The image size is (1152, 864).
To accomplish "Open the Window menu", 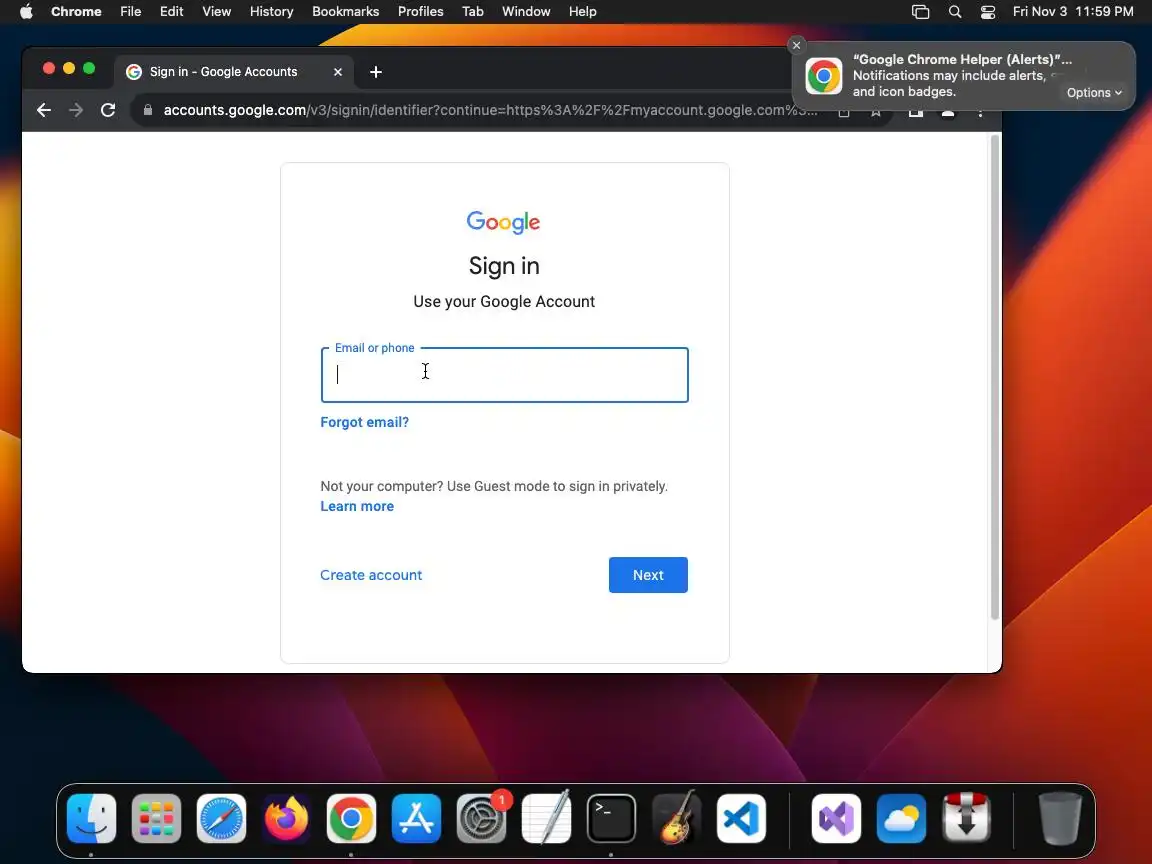I will tap(526, 12).
